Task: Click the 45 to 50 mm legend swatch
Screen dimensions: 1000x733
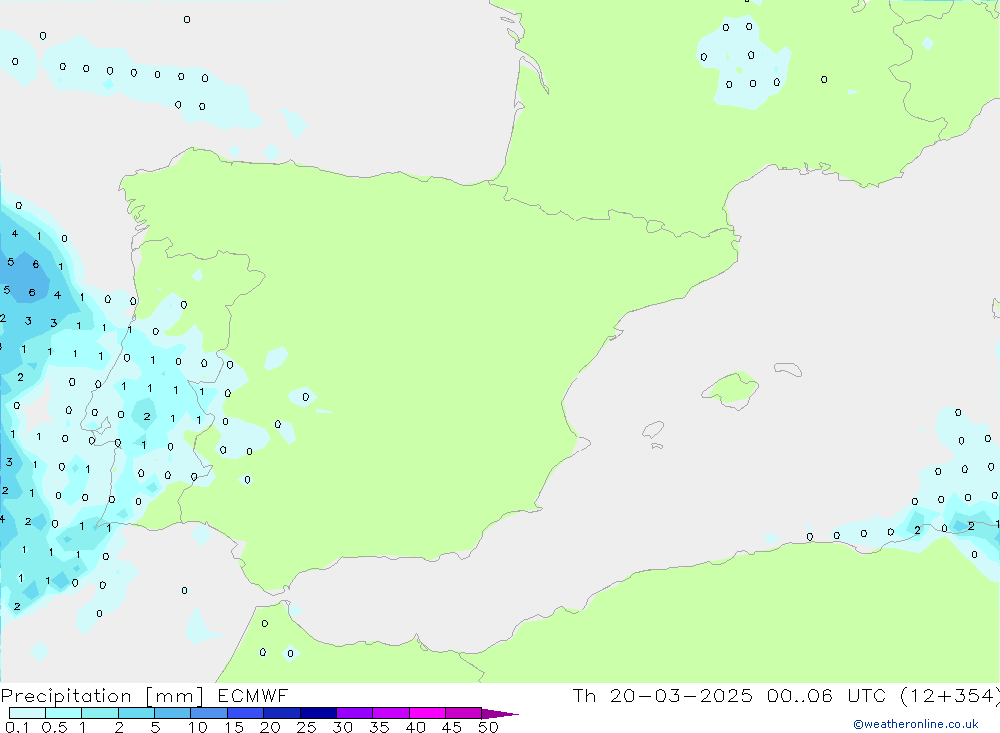Action: click(x=464, y=713)
